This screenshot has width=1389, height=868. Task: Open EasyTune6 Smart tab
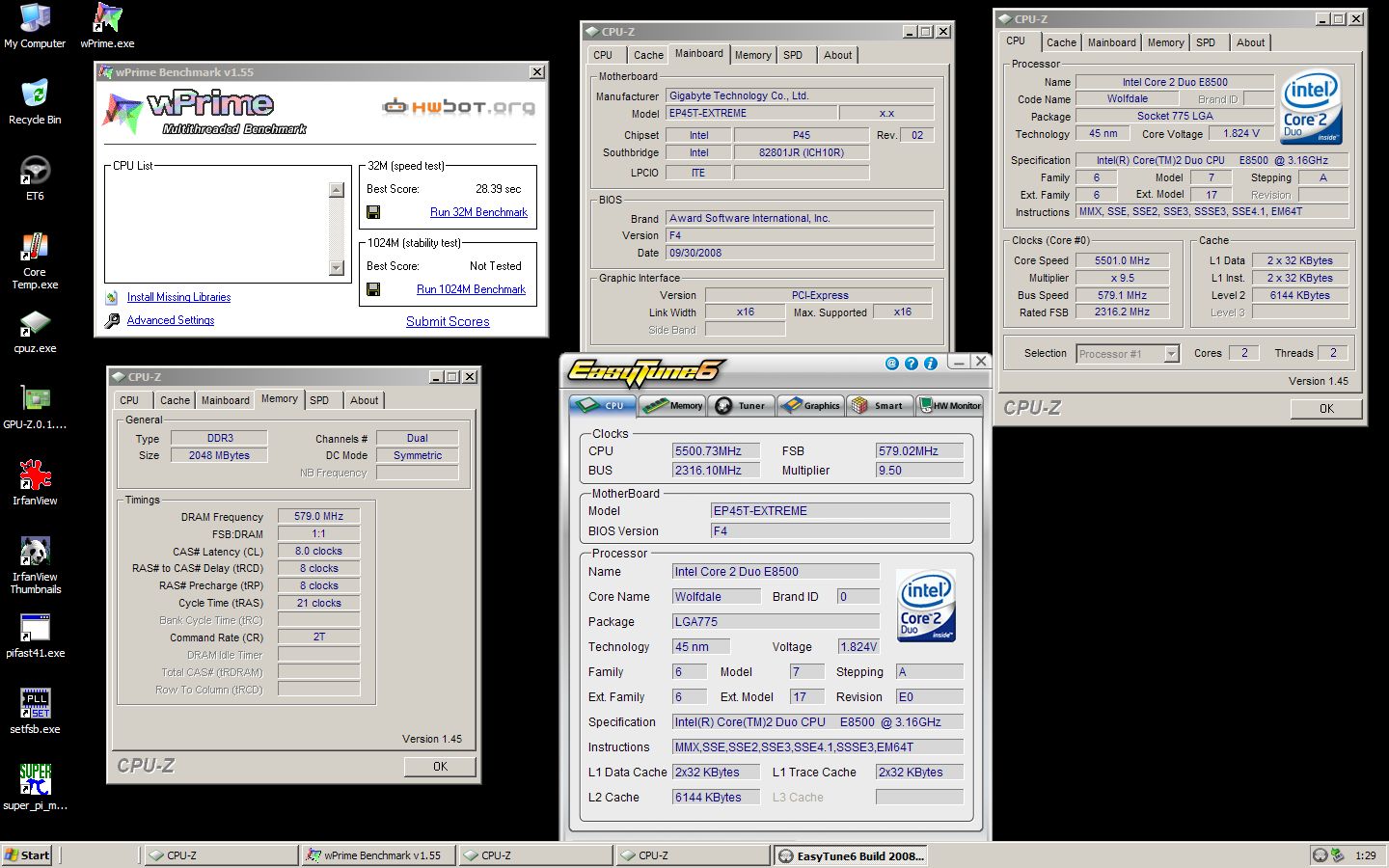[x=880, y=405]
